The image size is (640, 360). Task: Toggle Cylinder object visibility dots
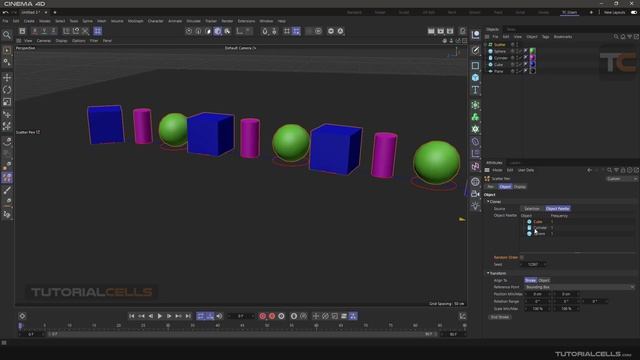click(517, 58)
